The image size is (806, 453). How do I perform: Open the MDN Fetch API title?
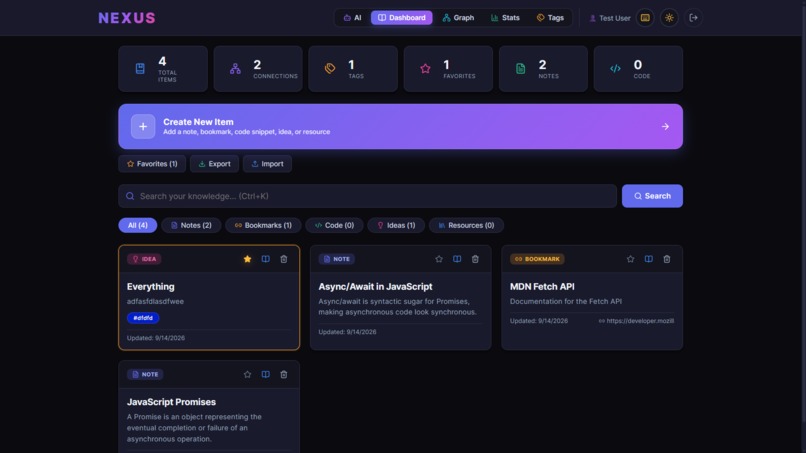point(542,286)
